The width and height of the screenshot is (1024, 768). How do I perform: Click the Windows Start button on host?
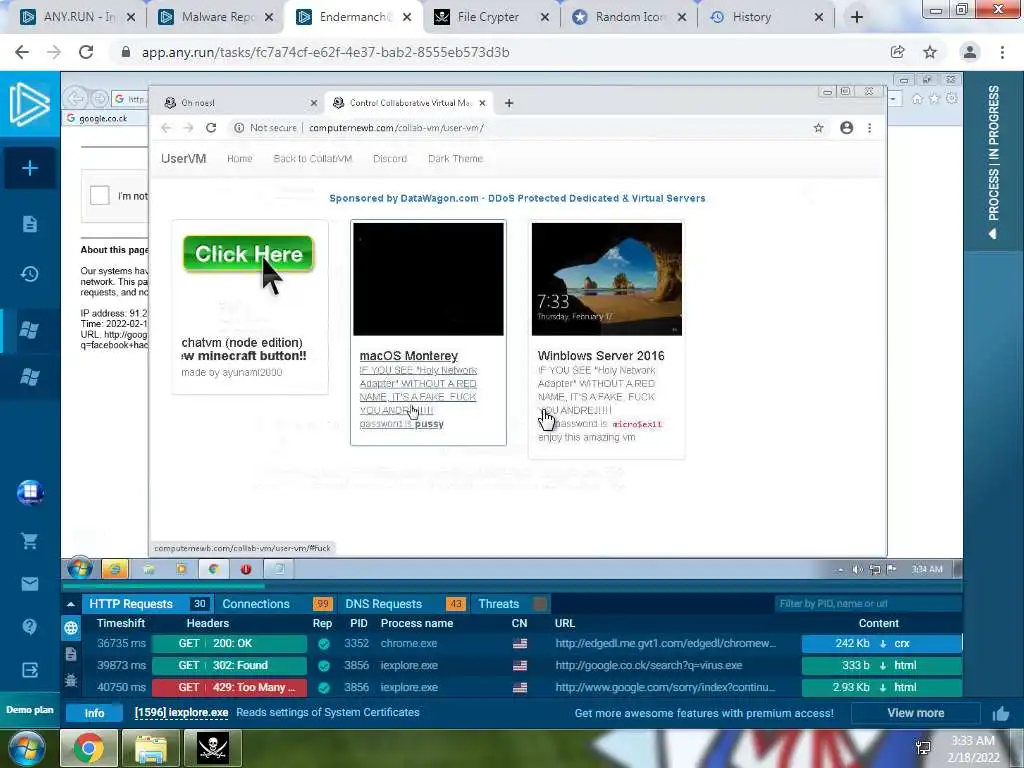[x=27, y=747]
